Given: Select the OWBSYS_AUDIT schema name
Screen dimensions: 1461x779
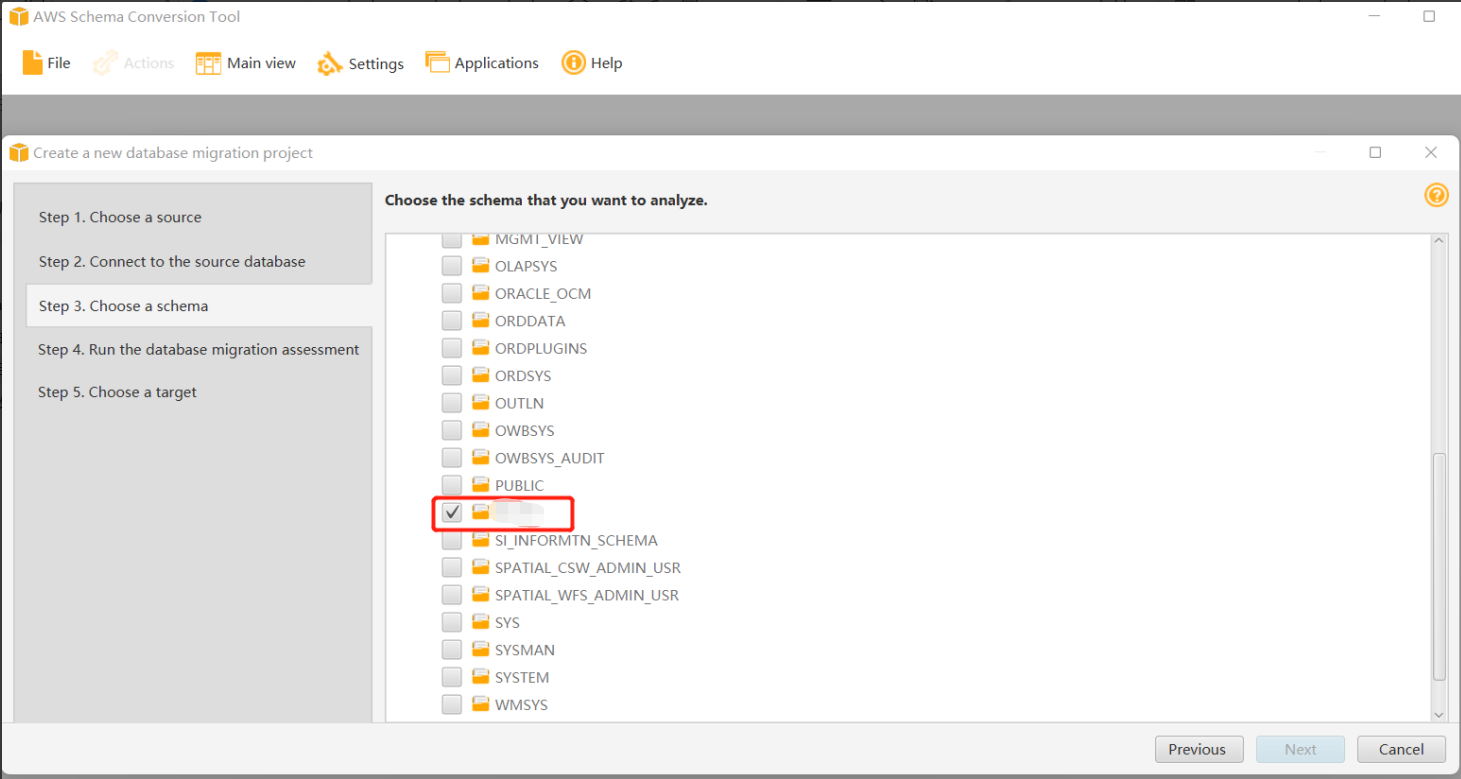Looking at the screenshot, I should click(550, 458).
